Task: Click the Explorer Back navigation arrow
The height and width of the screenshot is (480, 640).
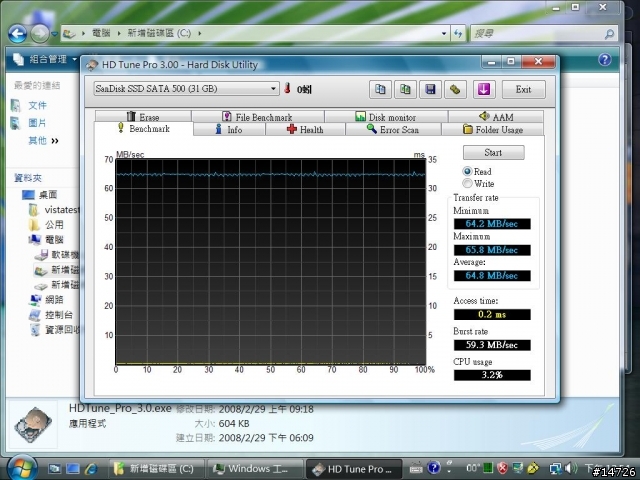Action: (18, 34)
